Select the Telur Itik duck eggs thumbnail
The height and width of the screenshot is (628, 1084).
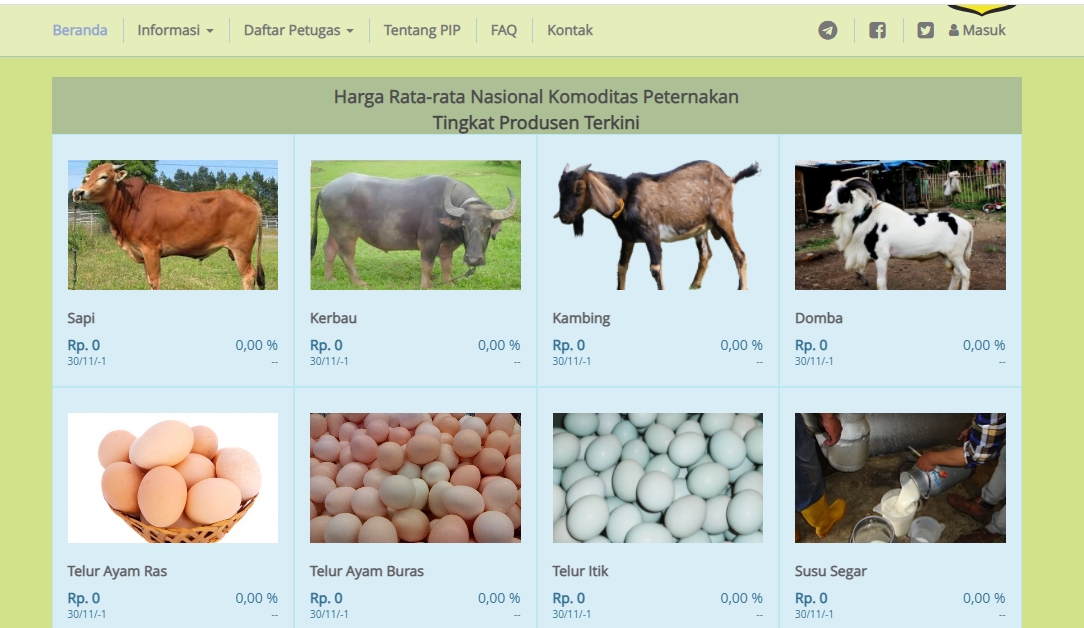(x=657, y=478)
